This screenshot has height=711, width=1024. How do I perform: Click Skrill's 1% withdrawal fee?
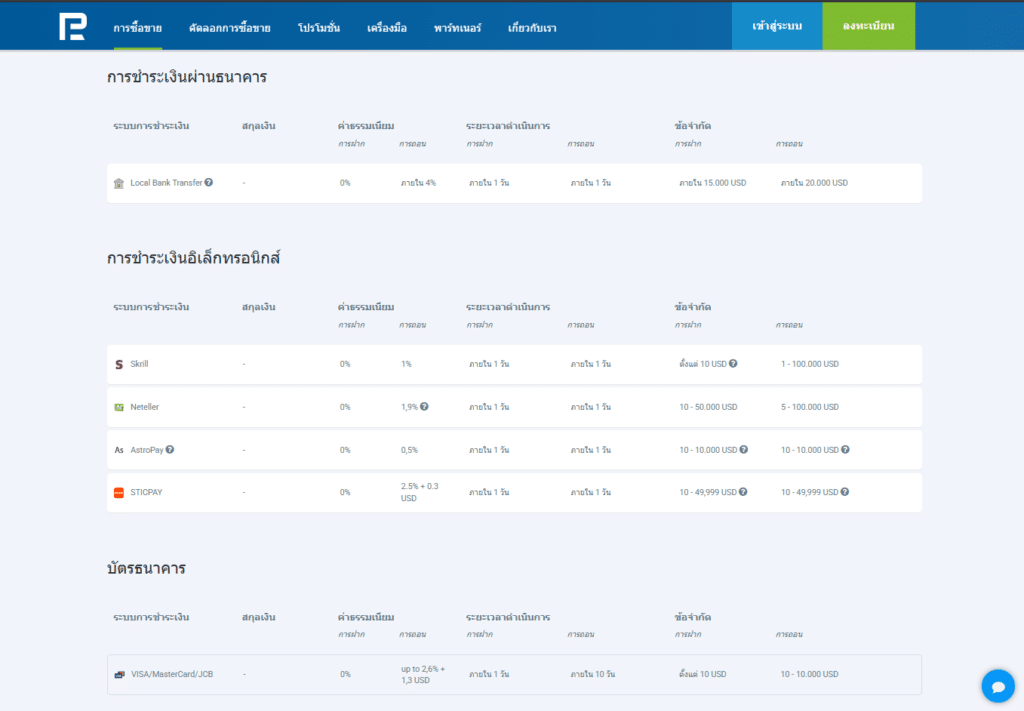(406, 364)
